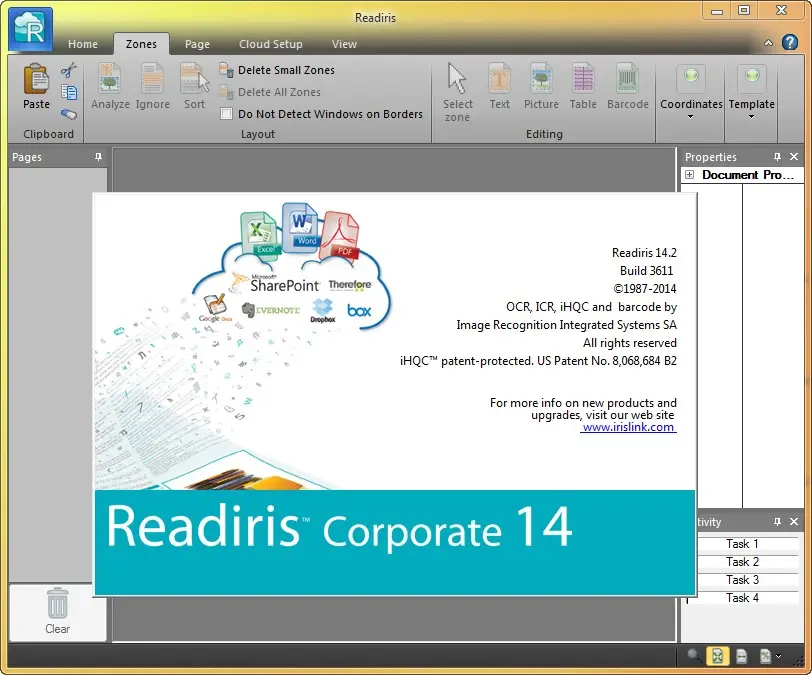Click the Readiris application logo button
This screenshot has height=675, width=812.
click(x=31, y=29)
